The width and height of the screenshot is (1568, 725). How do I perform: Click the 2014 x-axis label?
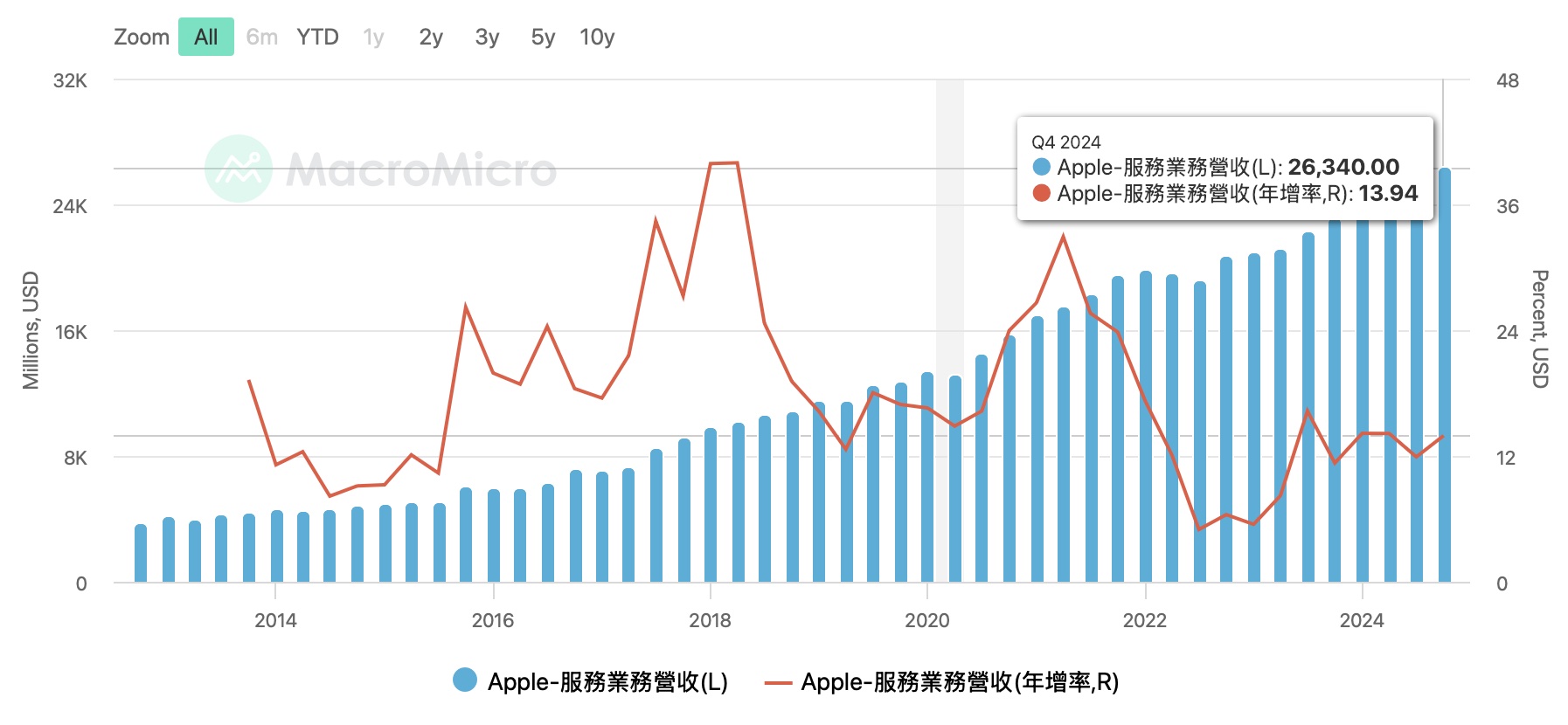pyautogui.click(x=275, y=620)
